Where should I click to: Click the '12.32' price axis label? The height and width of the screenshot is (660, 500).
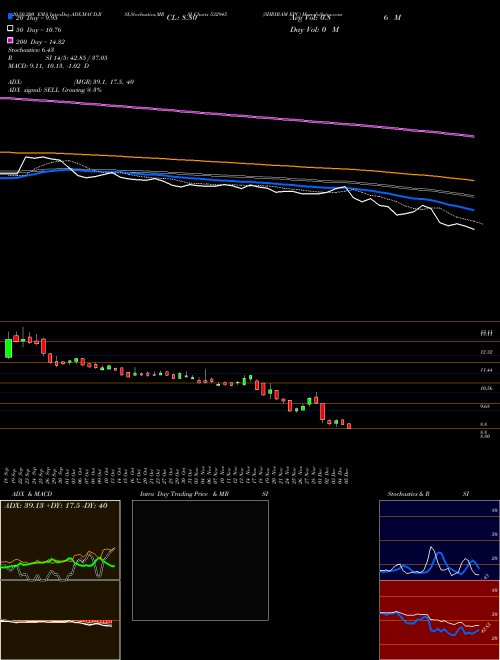(x=487, y=352)
